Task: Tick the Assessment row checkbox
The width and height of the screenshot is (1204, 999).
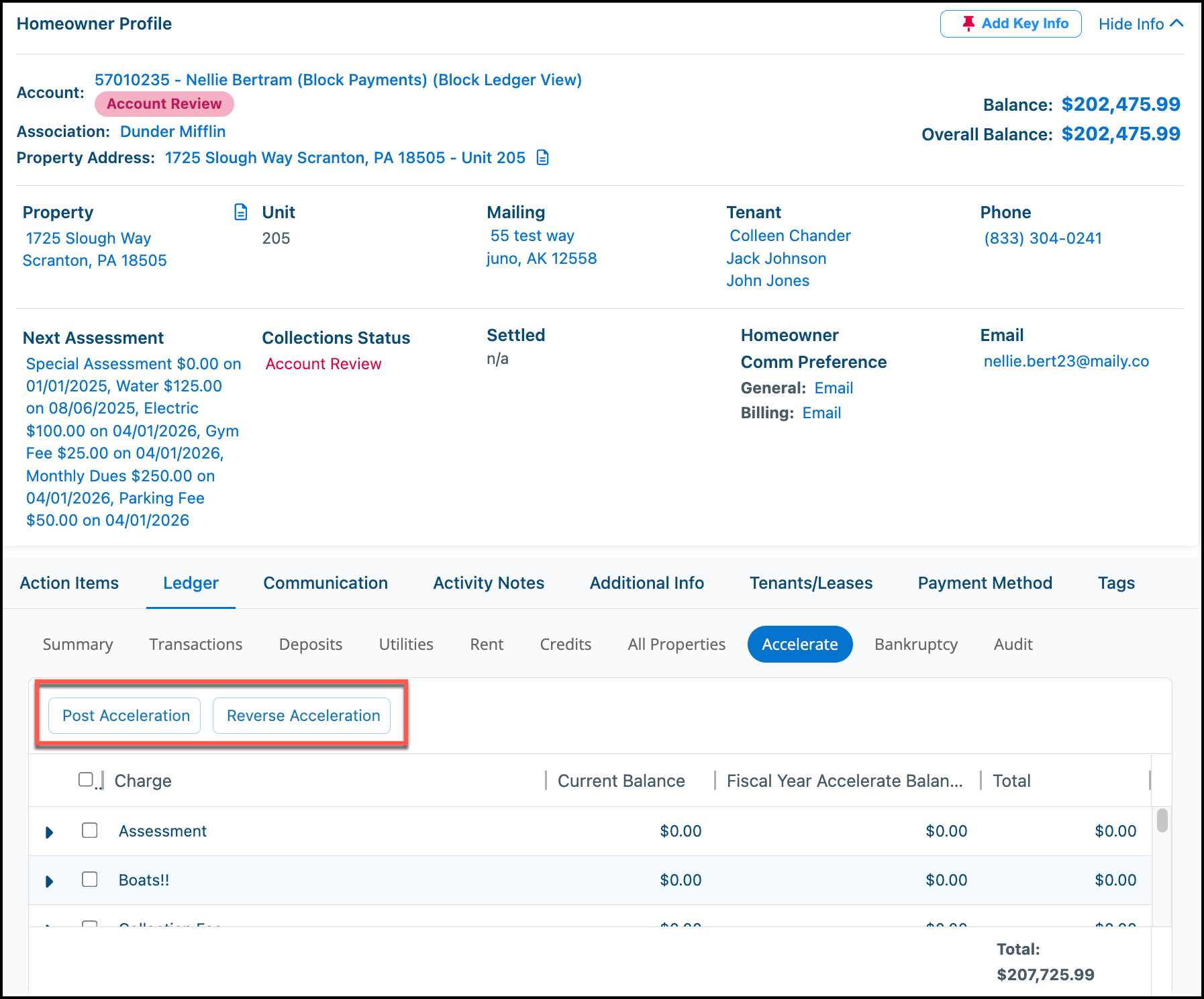Action: click(x=90, y=830)
